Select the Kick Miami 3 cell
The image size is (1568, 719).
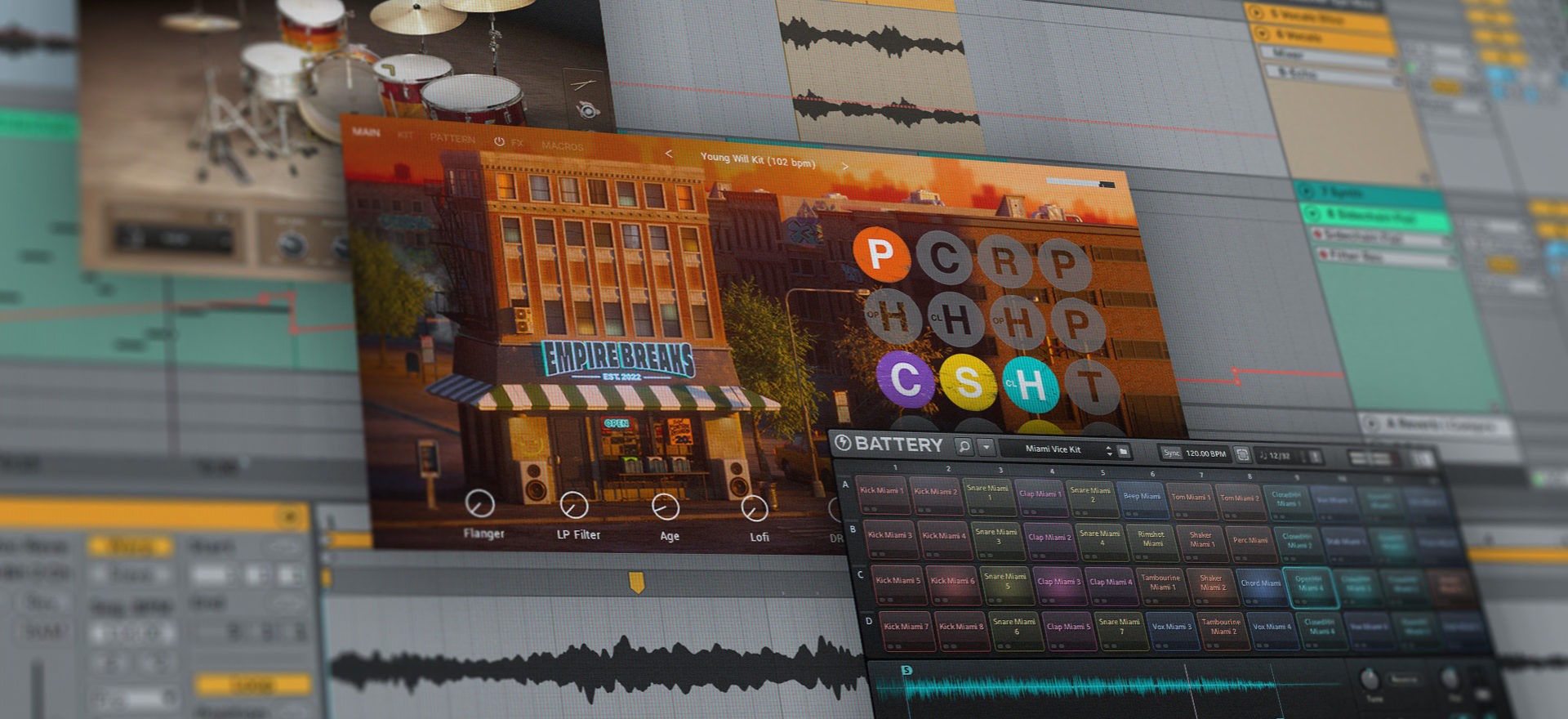(x=890, y=538)
